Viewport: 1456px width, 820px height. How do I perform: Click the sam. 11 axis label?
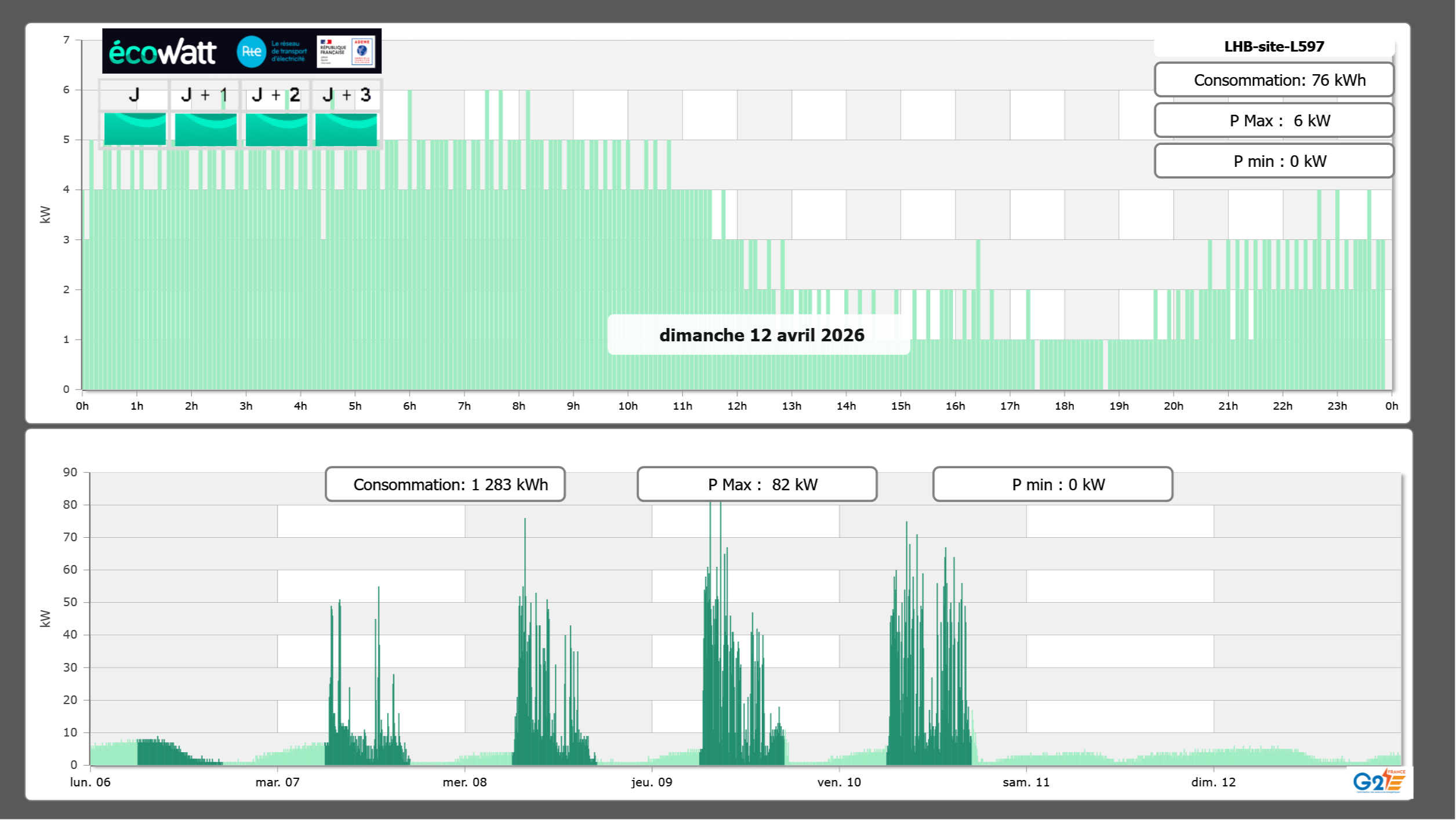tap(1026, 782)
